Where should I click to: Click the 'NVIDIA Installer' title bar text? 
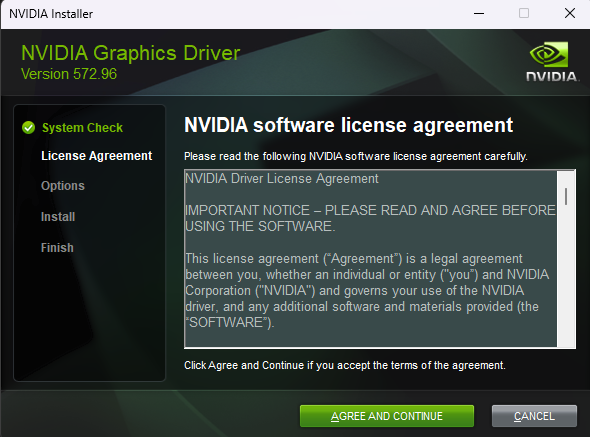pyautogui.click(x=51, y=14)
